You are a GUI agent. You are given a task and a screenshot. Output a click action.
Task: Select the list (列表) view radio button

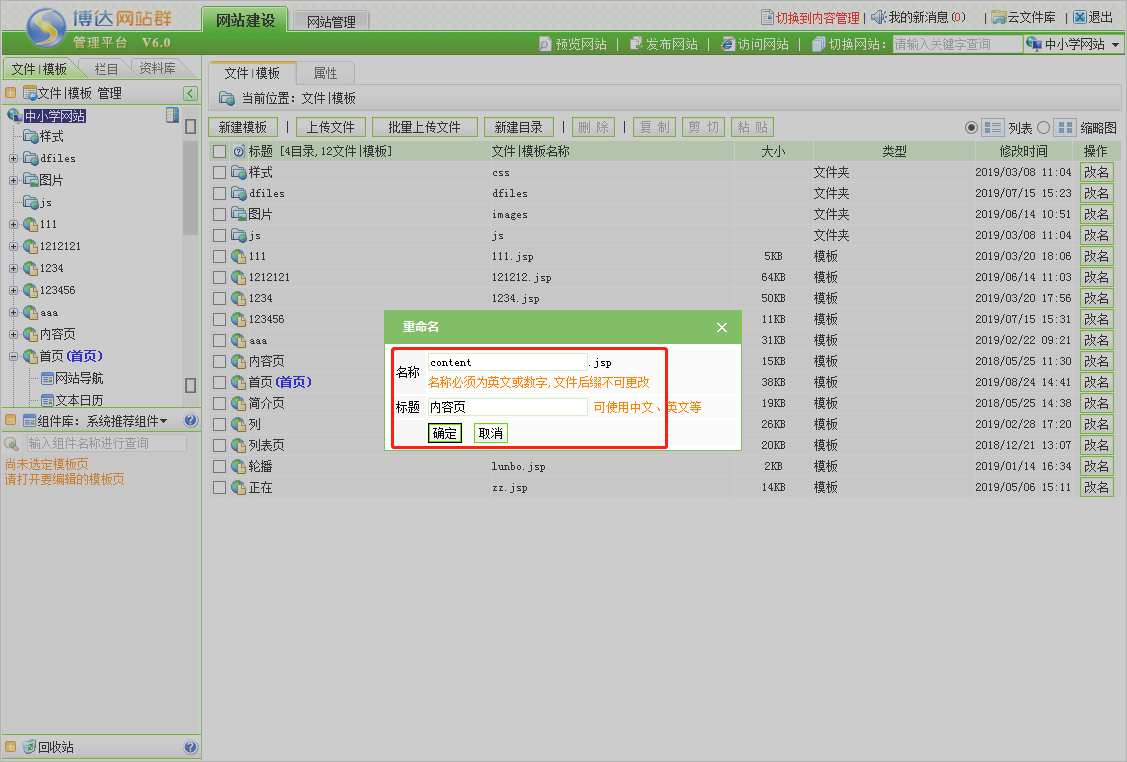click(x=971, y=128)
